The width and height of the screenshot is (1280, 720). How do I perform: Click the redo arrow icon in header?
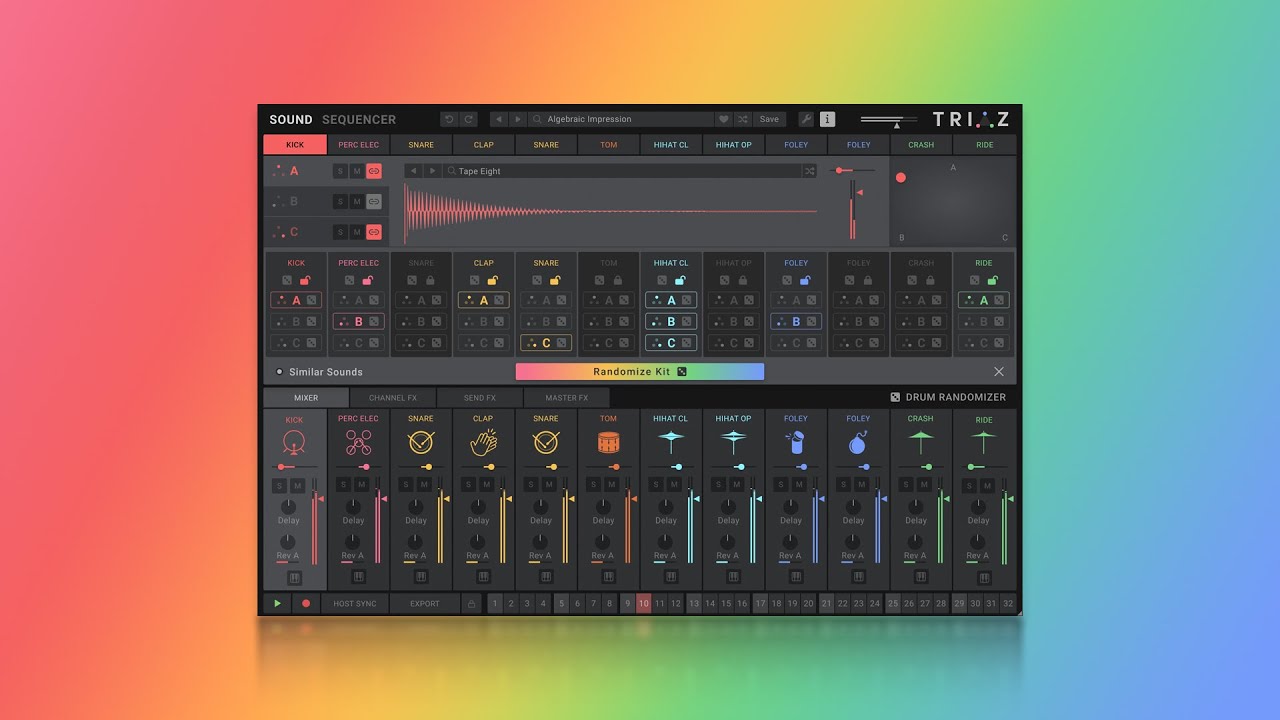tap(468, 119)
